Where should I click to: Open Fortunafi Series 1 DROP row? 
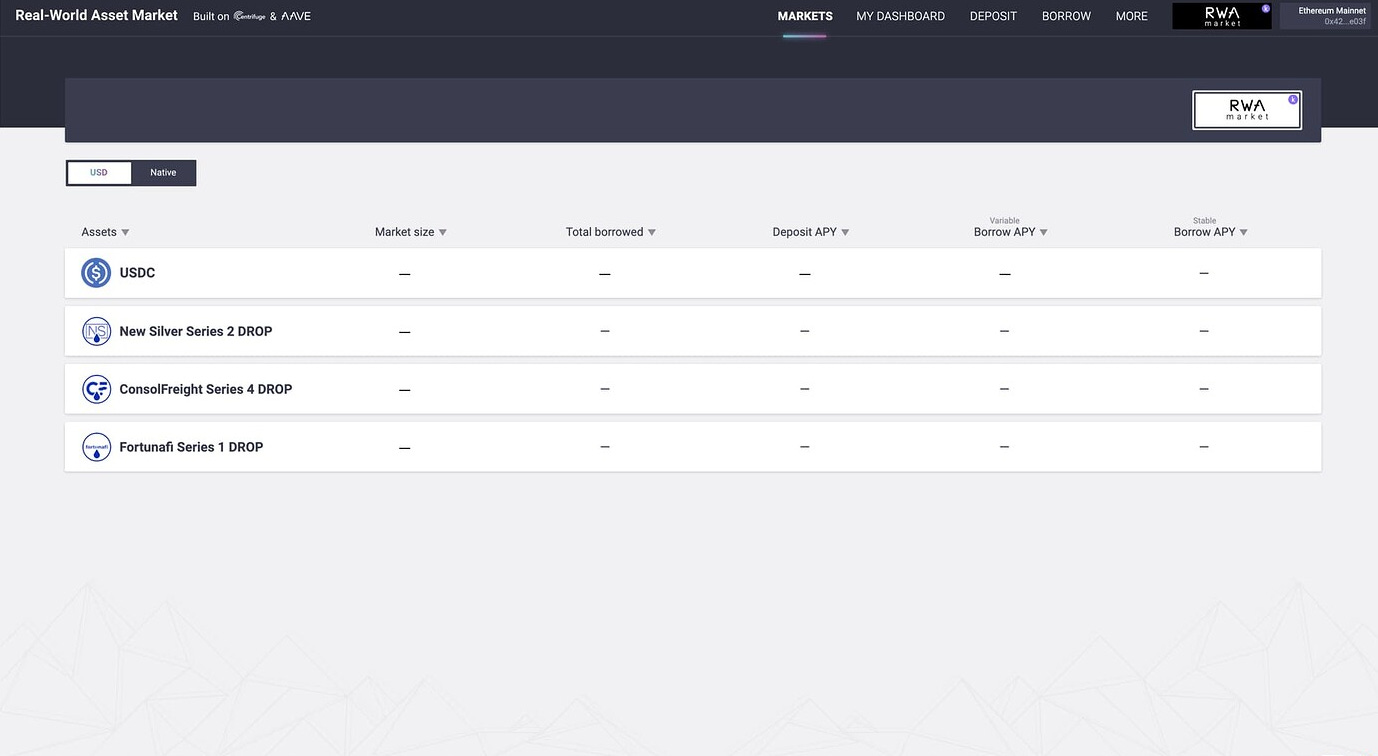click(x=693, y=447)
